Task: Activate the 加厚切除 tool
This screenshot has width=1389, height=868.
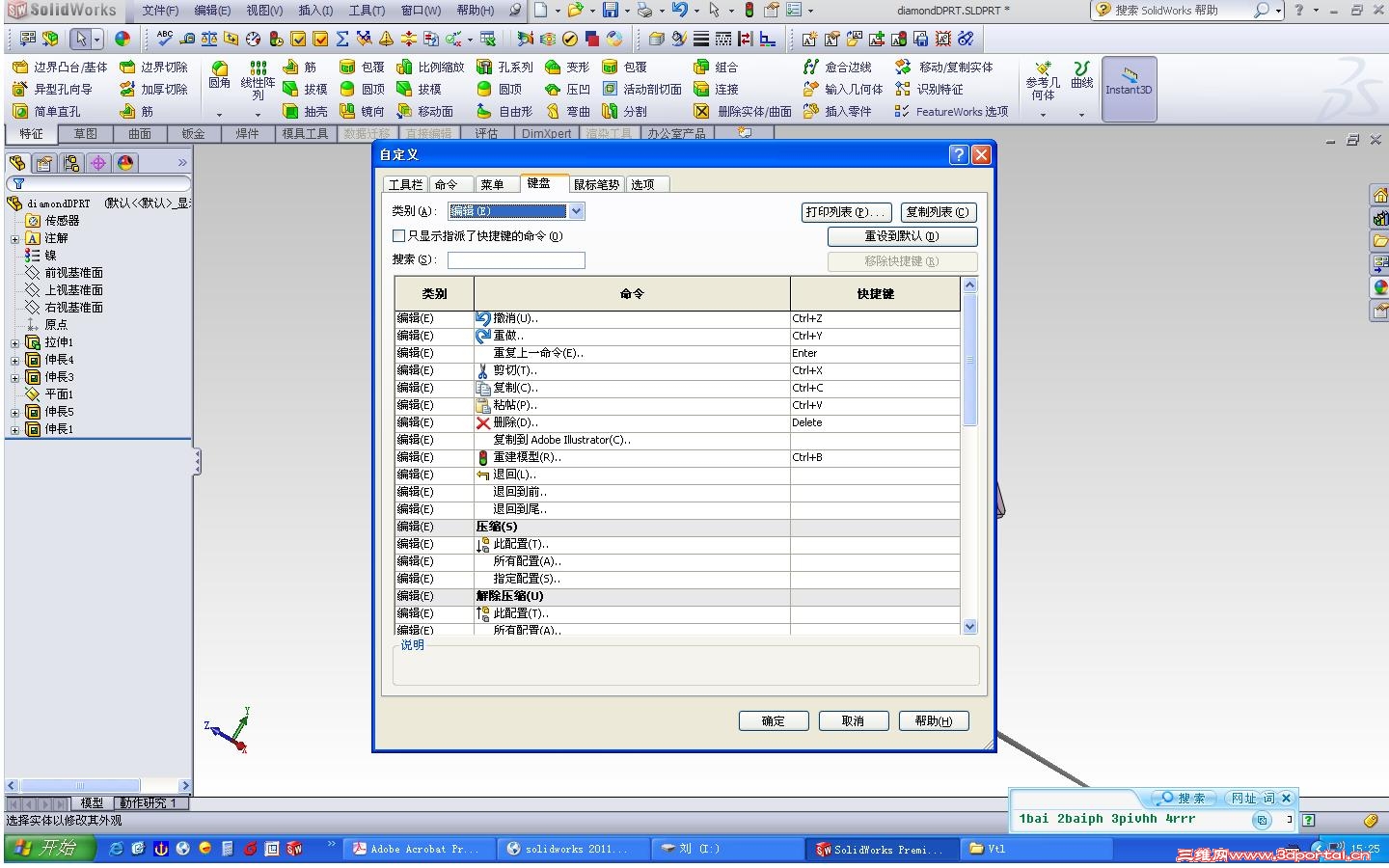Action: tap(153, 90)
